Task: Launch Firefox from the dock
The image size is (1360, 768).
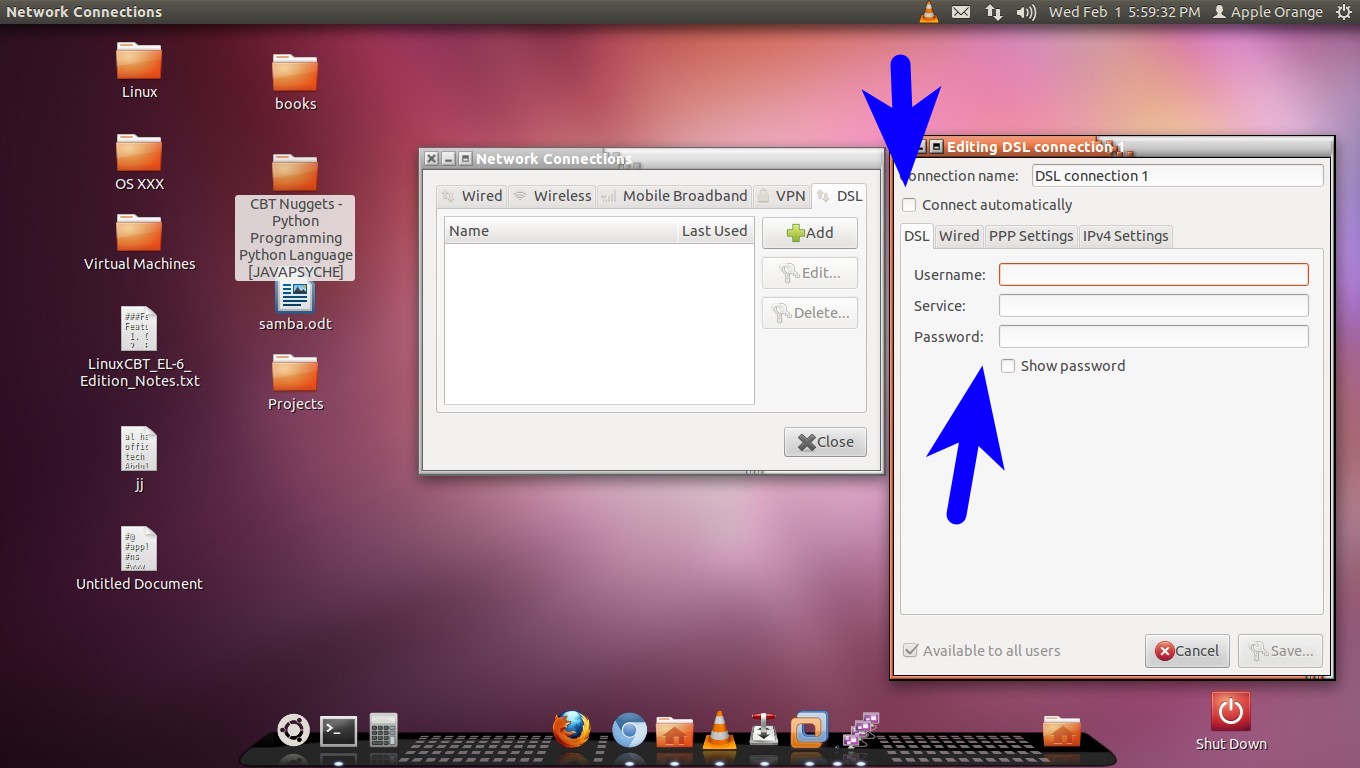Action: tap(572, 729)
